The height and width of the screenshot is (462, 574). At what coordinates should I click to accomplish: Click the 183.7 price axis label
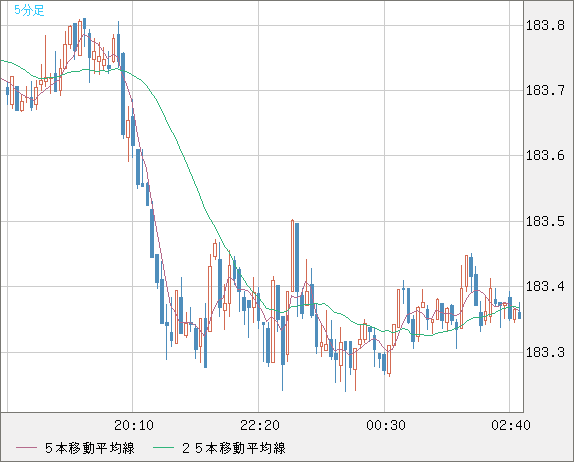pos(545,90)
